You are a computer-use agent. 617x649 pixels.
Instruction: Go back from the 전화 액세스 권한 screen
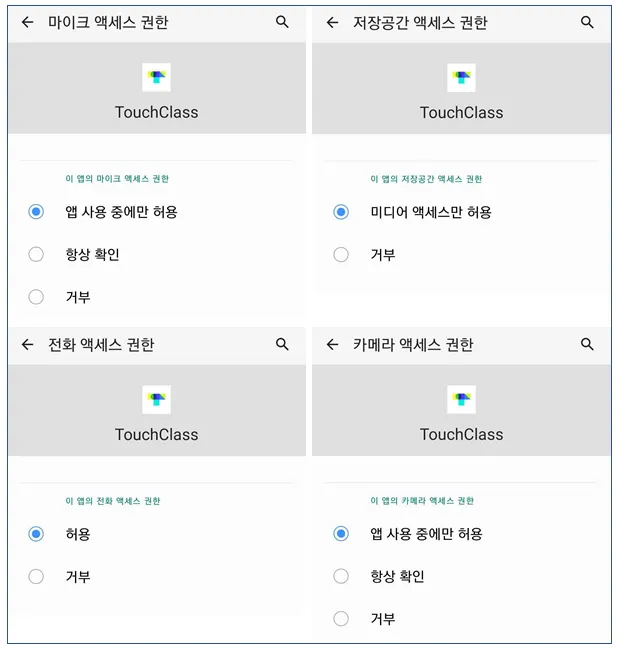tap(27, 344)
